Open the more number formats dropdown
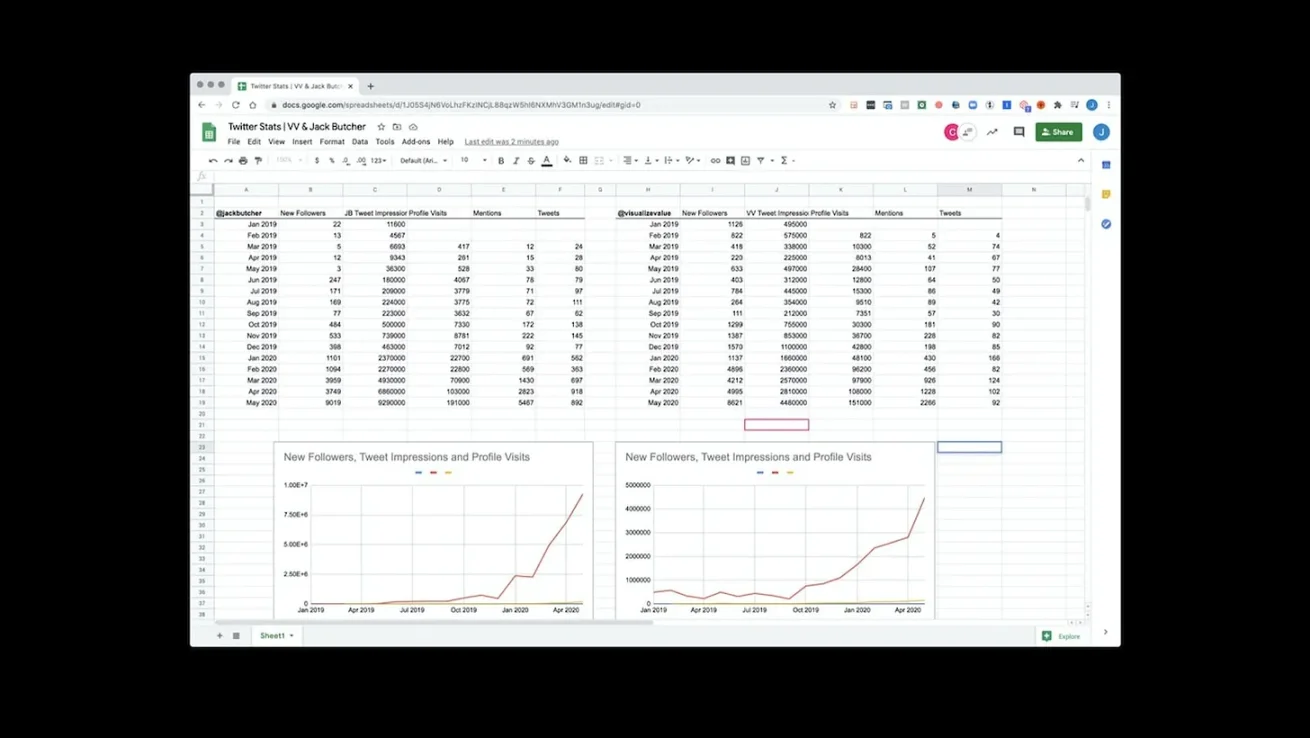Image resolution: width=1310 pixels, height=738 pixels. [378, 160]
